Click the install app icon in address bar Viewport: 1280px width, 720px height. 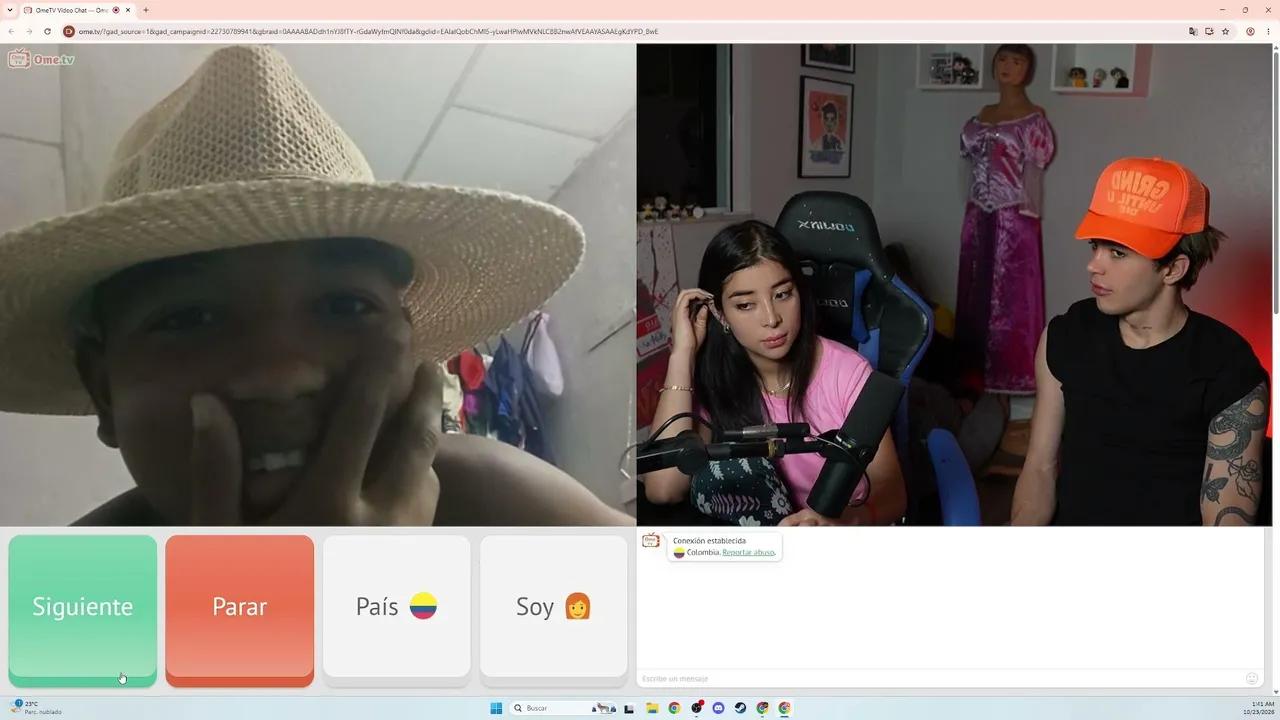click(1209, 31)
